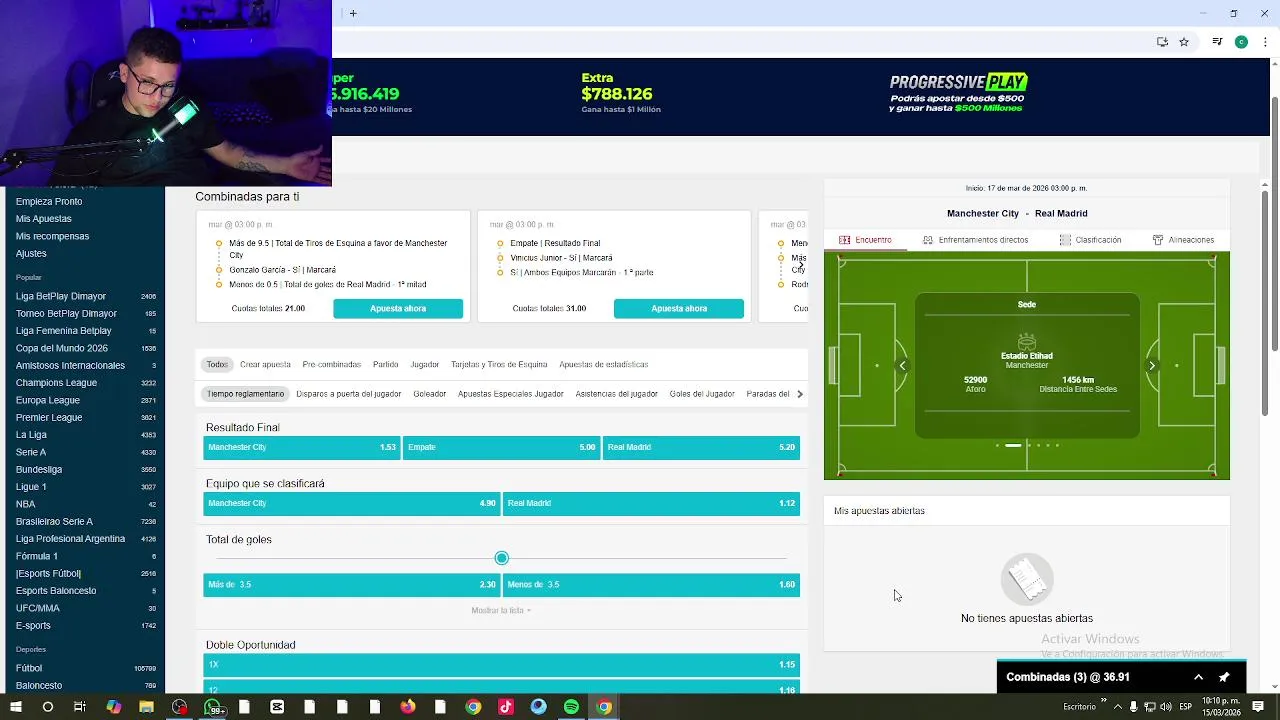This screenshot has width=1280, height=720.
Task: Click the Progressive Play banner
Action: tap(958, 93)
